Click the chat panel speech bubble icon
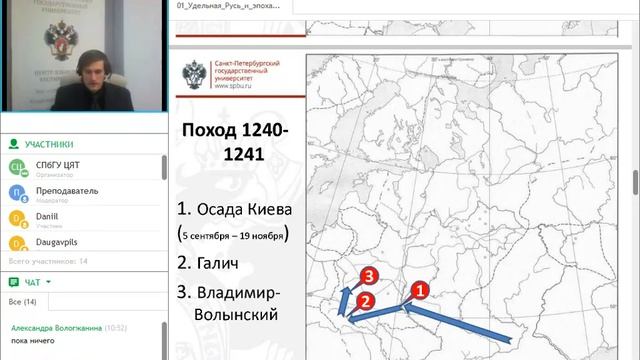This screenshot has width=640, height=360. click(13, 282)
